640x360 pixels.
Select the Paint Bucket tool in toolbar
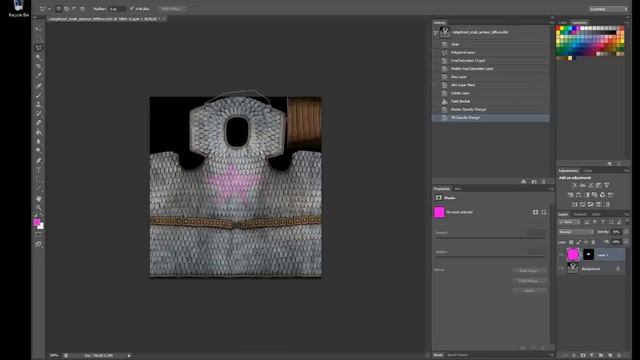38,132
